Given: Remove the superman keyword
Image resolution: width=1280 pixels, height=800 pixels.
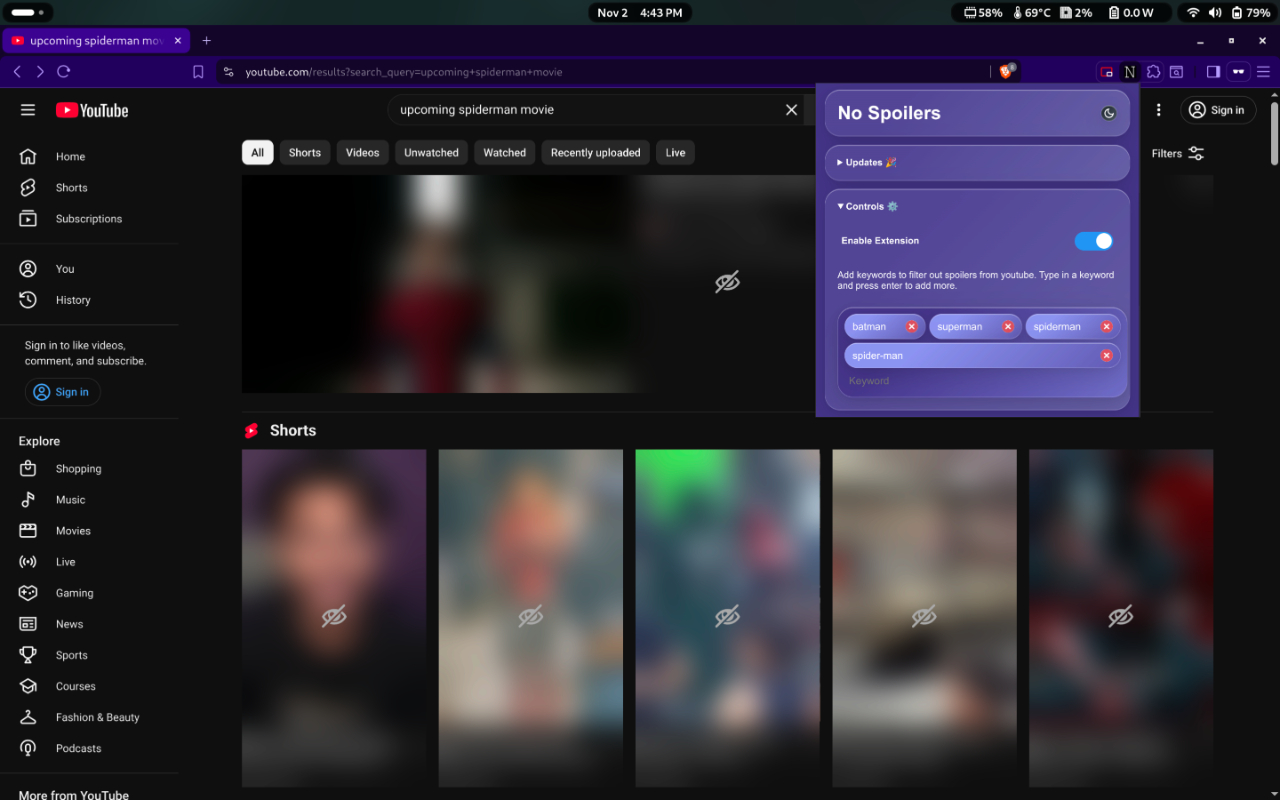Looking at the screenshot, I should click(x=1008, y=327).
